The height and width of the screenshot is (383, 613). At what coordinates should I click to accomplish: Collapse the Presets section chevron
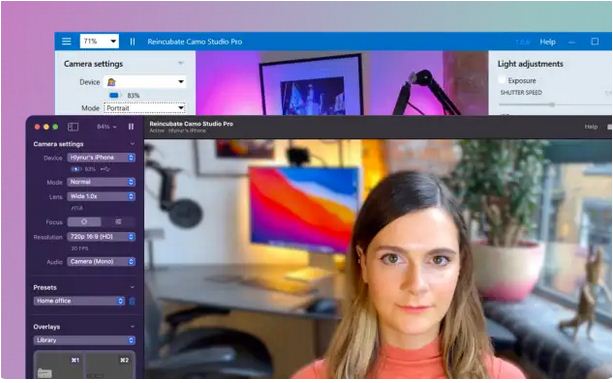(132, 287)
